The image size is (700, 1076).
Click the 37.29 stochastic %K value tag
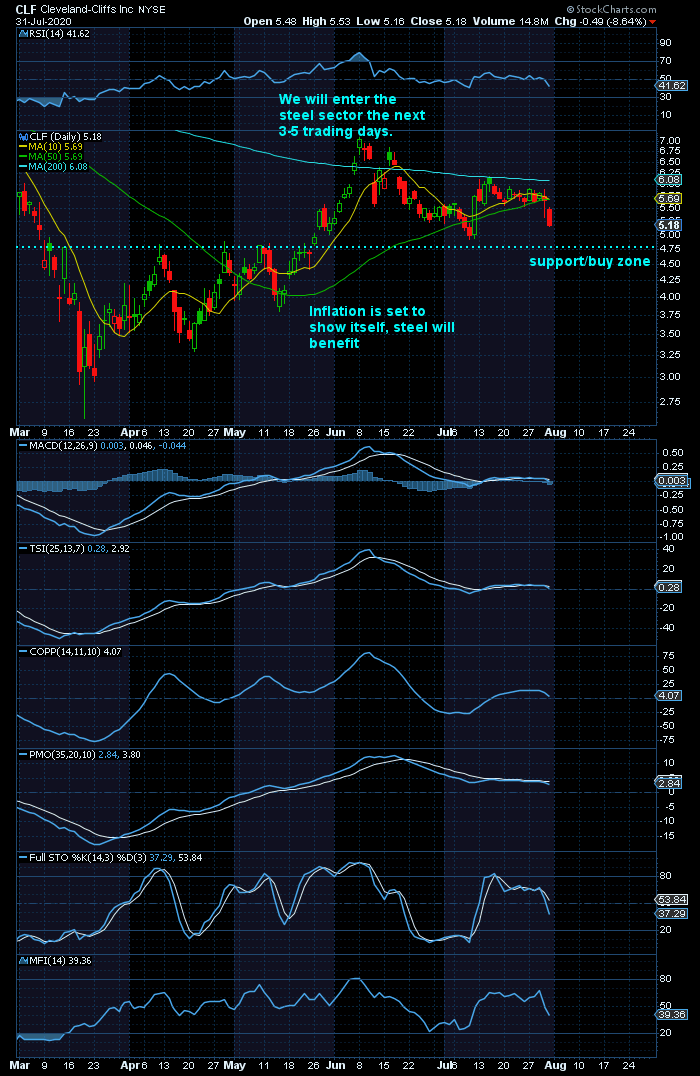(x=671, y=913)
